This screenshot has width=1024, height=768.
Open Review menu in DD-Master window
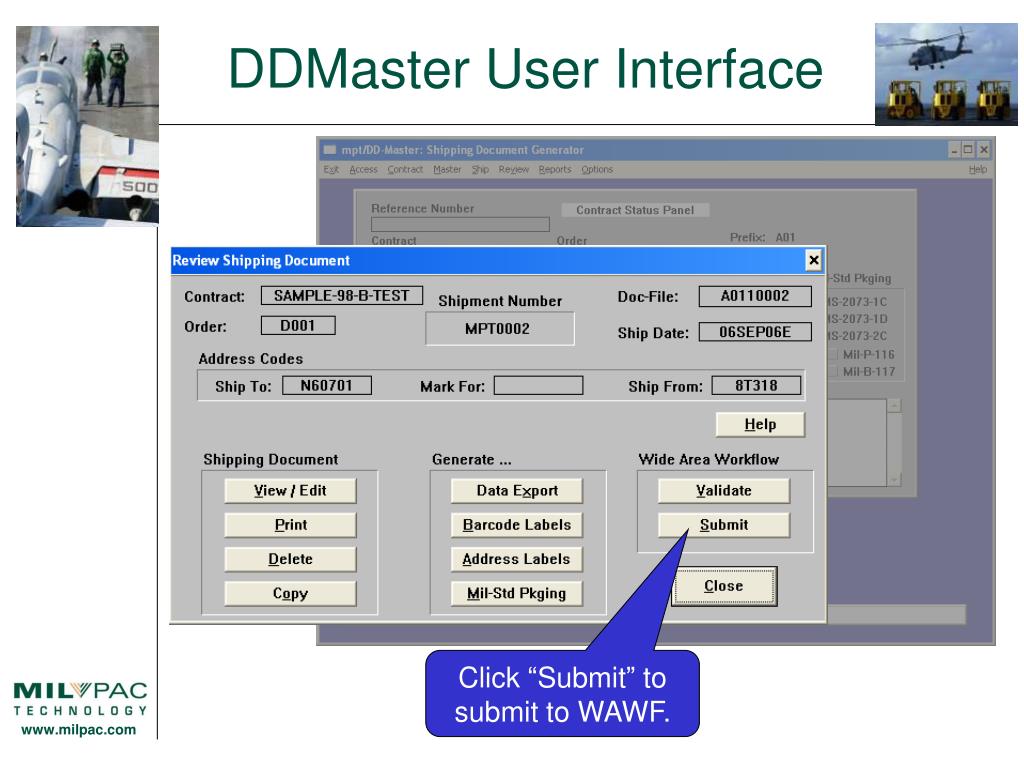click(513, 169)
